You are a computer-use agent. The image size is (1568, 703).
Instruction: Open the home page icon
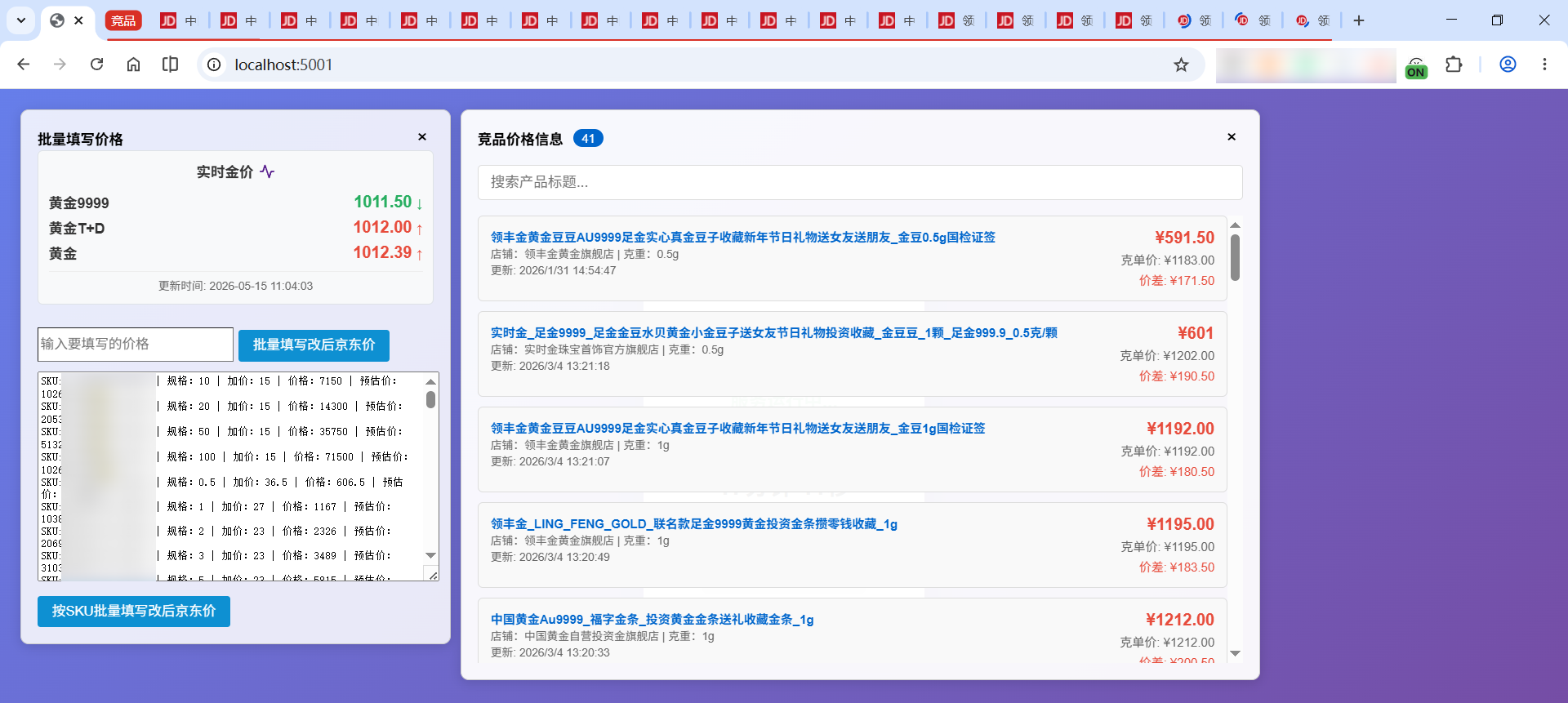coord(133,65)
